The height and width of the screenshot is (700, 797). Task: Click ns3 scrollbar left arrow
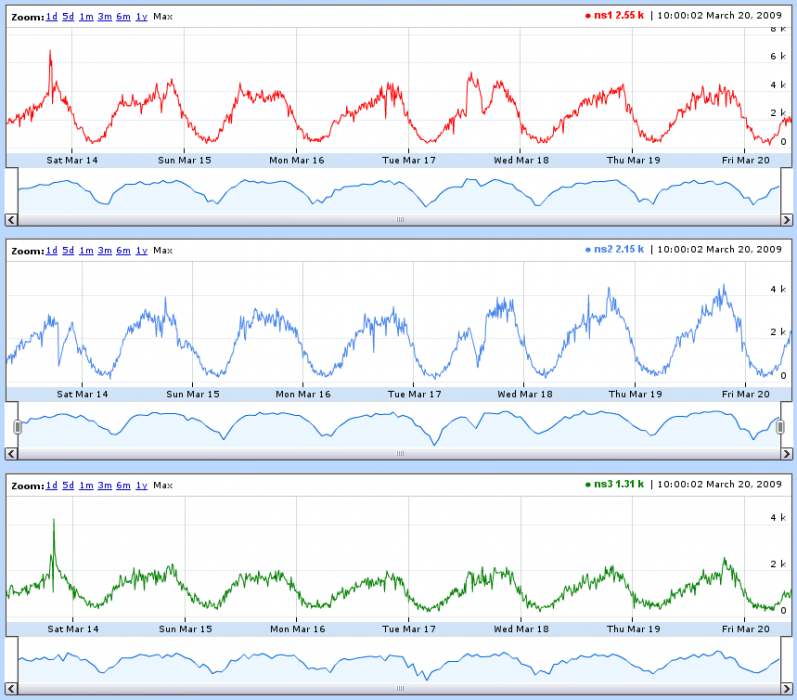pos(11,689)
